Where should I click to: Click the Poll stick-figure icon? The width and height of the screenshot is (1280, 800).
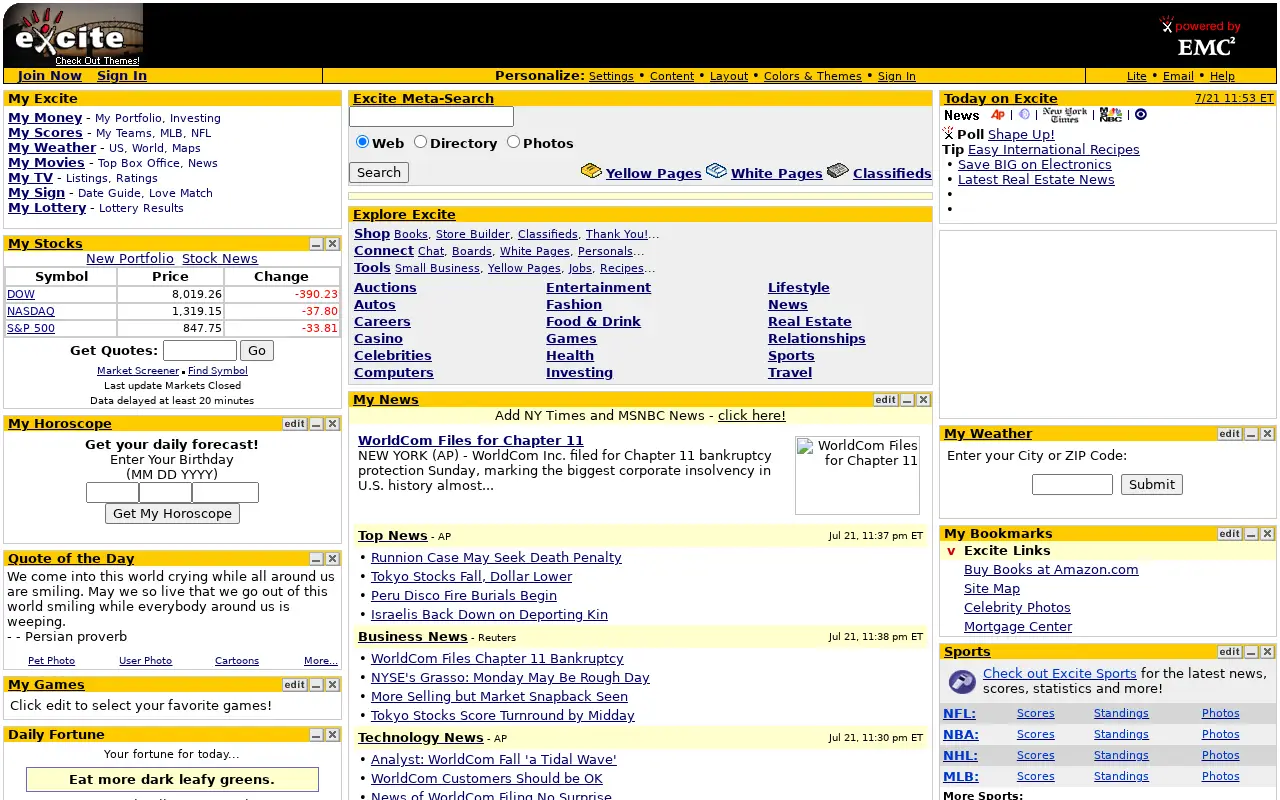tap(948, 134)
